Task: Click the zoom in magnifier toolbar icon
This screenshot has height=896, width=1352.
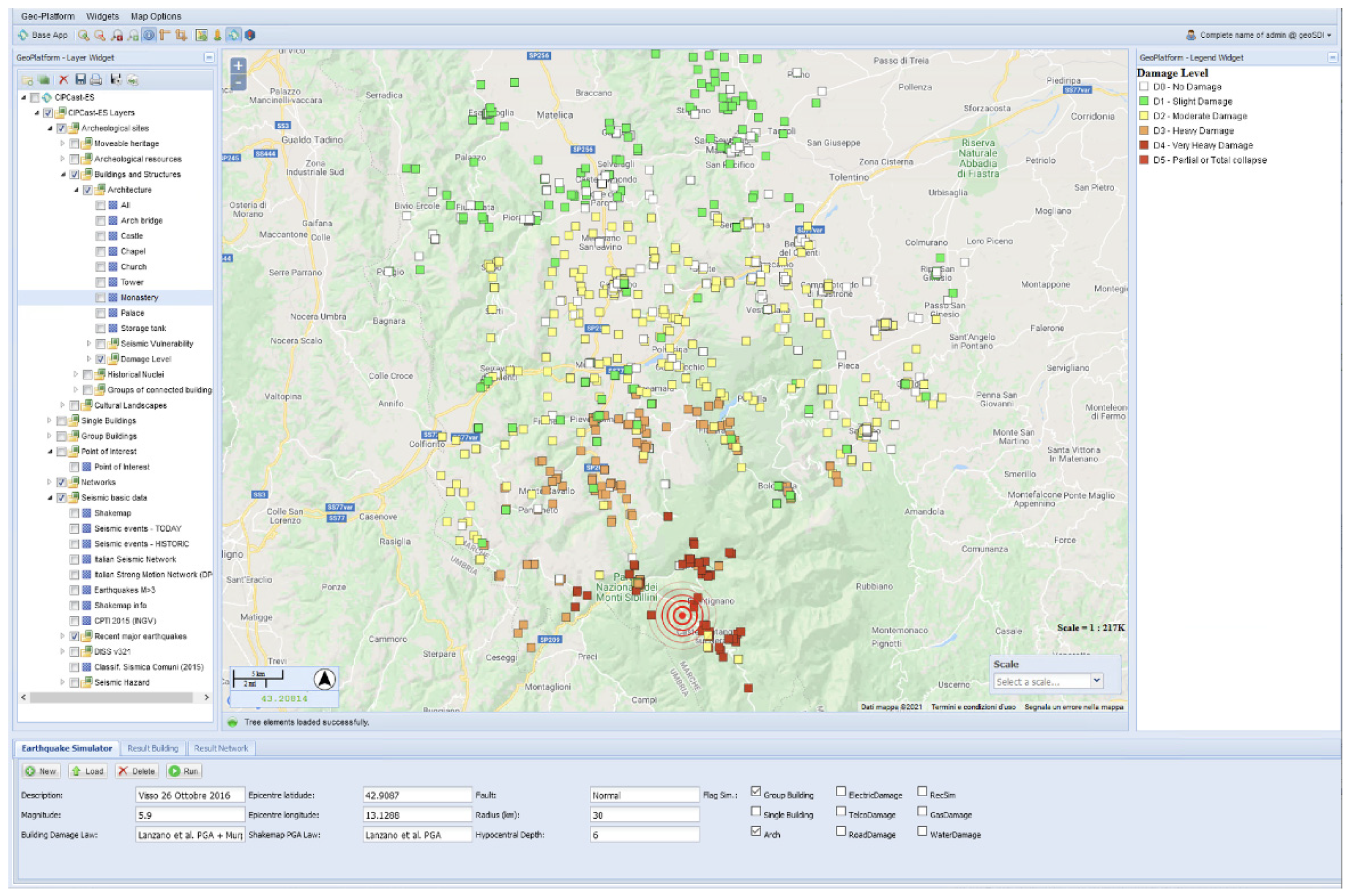Action: pos(84,35)
